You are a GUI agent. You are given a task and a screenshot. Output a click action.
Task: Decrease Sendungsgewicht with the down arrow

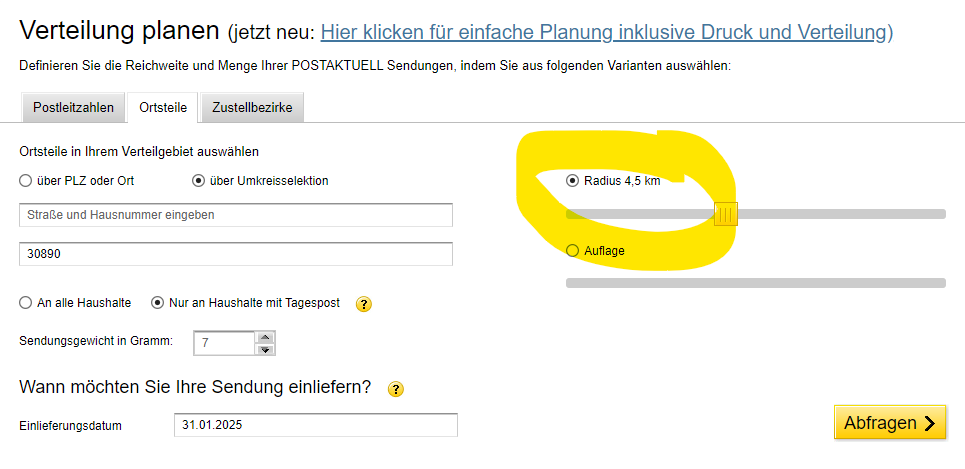265,349
